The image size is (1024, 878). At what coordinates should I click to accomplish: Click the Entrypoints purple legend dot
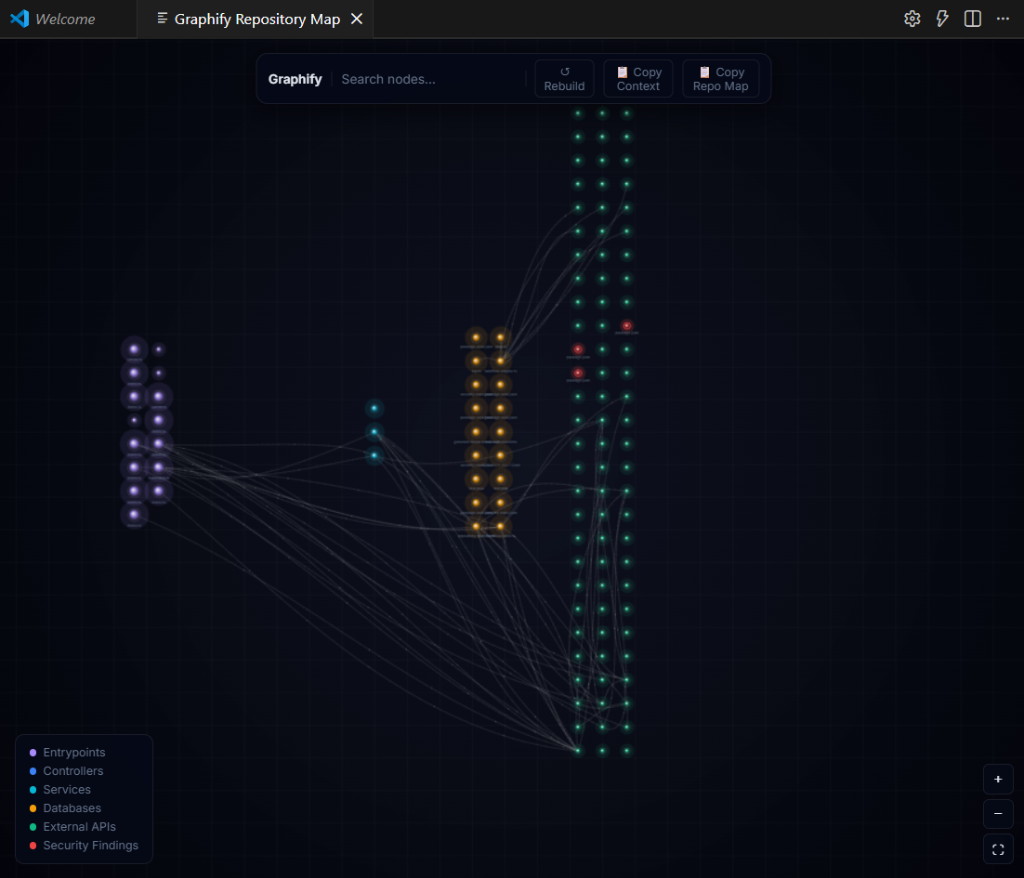click(33, 753)
